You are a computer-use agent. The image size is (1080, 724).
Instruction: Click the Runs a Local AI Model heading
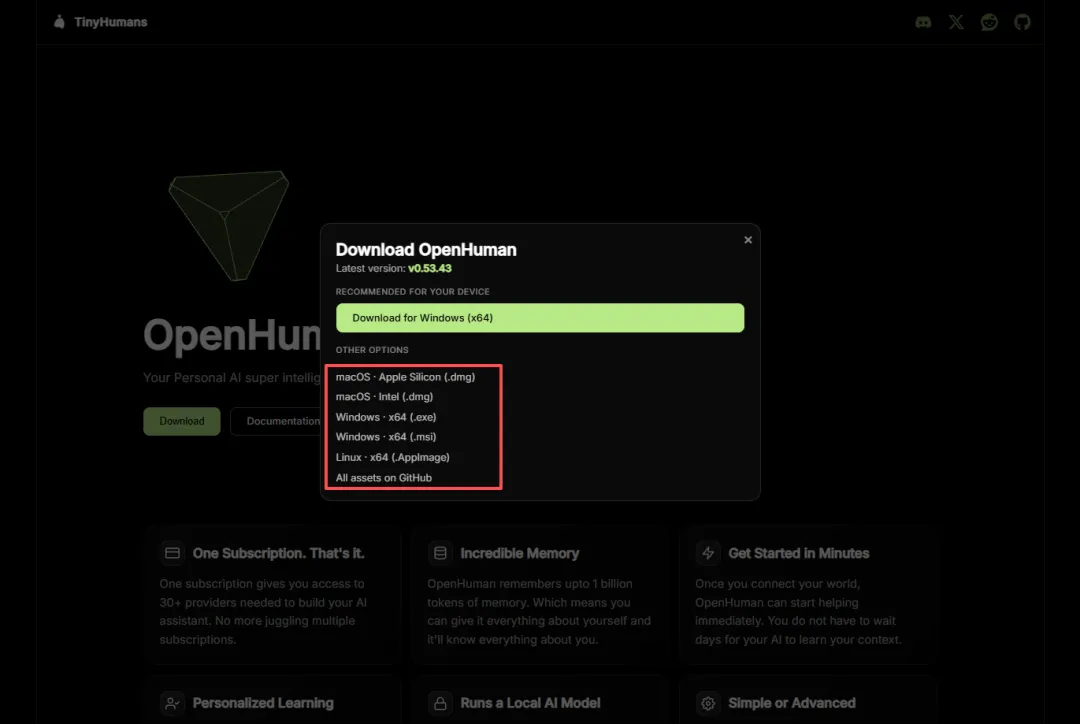[x=530, y=703]
